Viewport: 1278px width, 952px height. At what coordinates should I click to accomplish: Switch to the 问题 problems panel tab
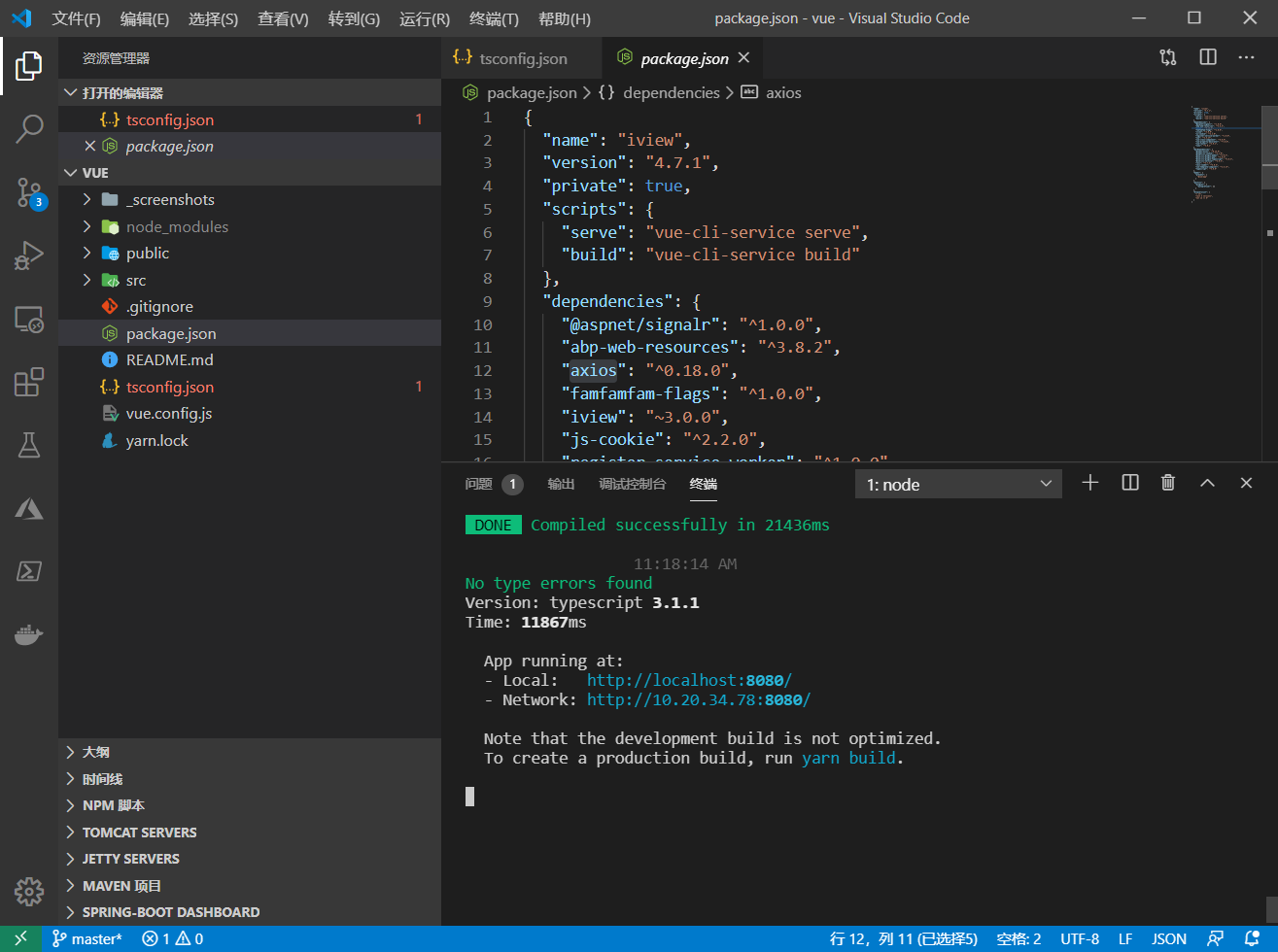pos(494,484)
